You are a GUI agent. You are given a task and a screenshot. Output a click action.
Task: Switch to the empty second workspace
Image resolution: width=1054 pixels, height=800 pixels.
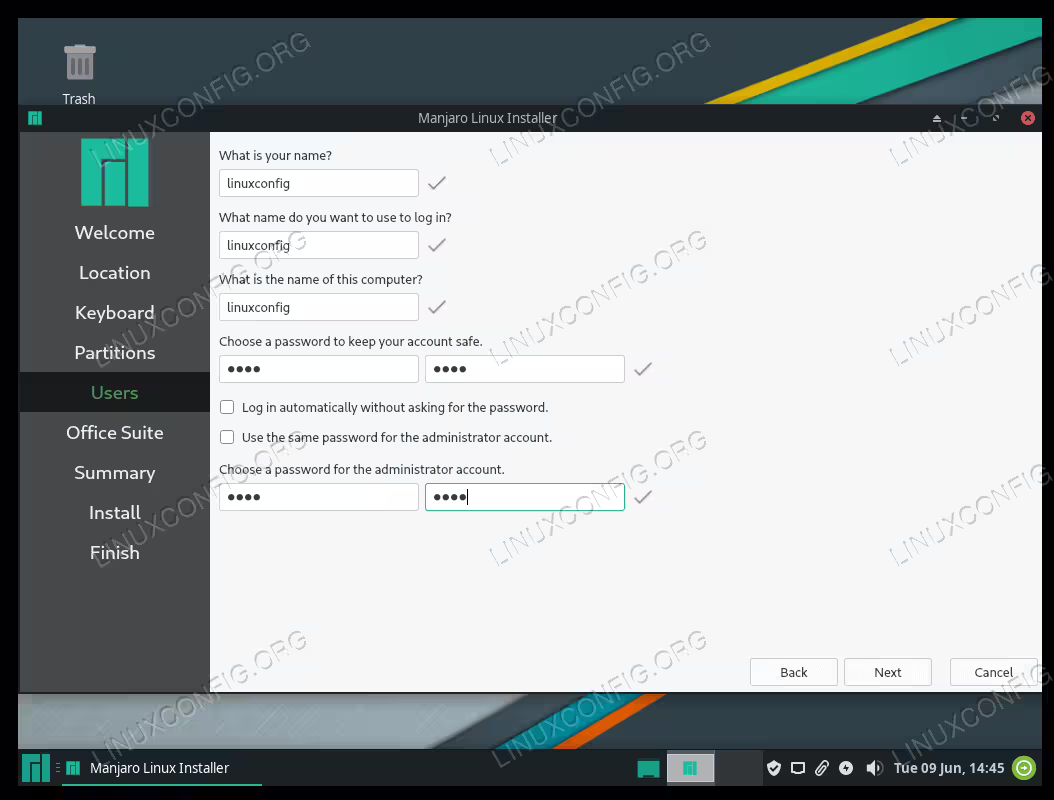pyautogui.click(x=737, y=768)
